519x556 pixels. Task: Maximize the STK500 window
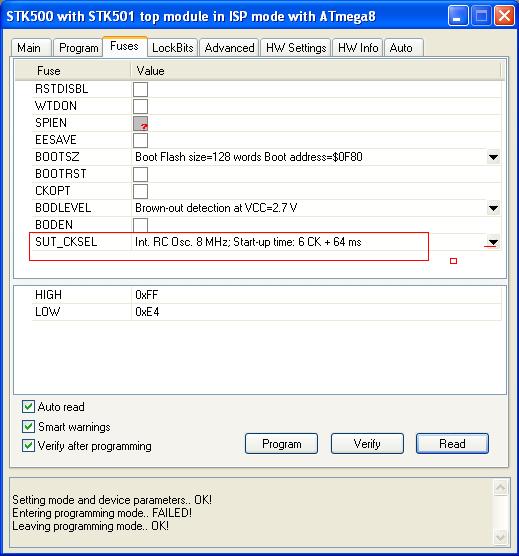click(x=481, y=16)
